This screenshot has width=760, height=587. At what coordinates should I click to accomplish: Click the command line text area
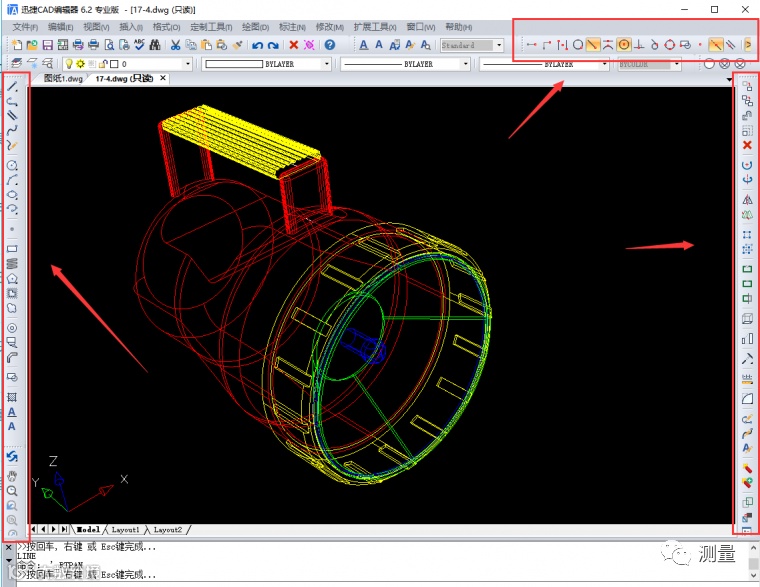coord(378,561)
